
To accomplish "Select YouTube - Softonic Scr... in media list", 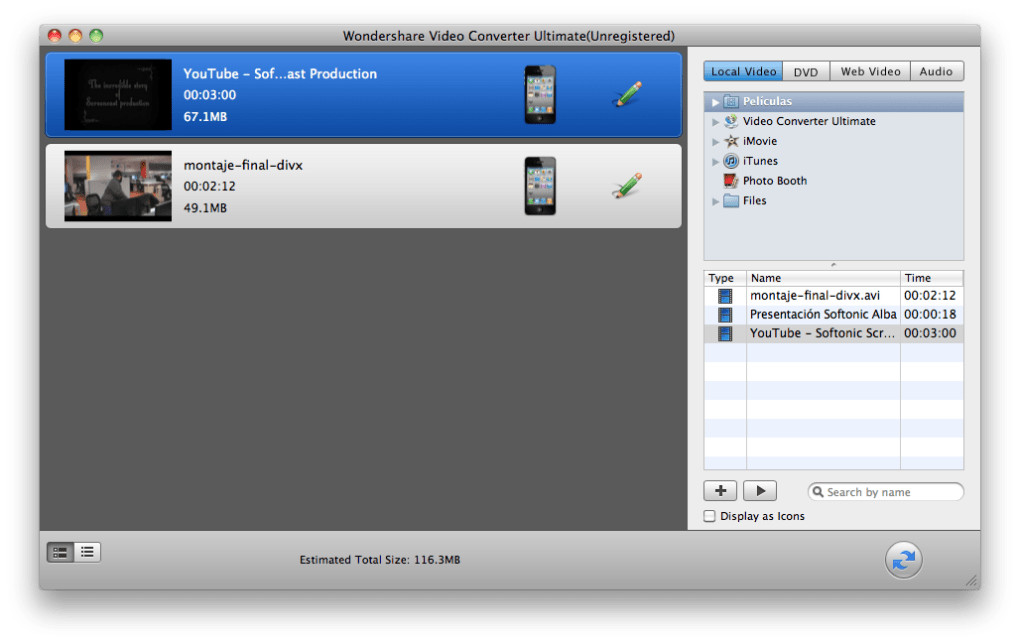I will [x=833, y=333].
